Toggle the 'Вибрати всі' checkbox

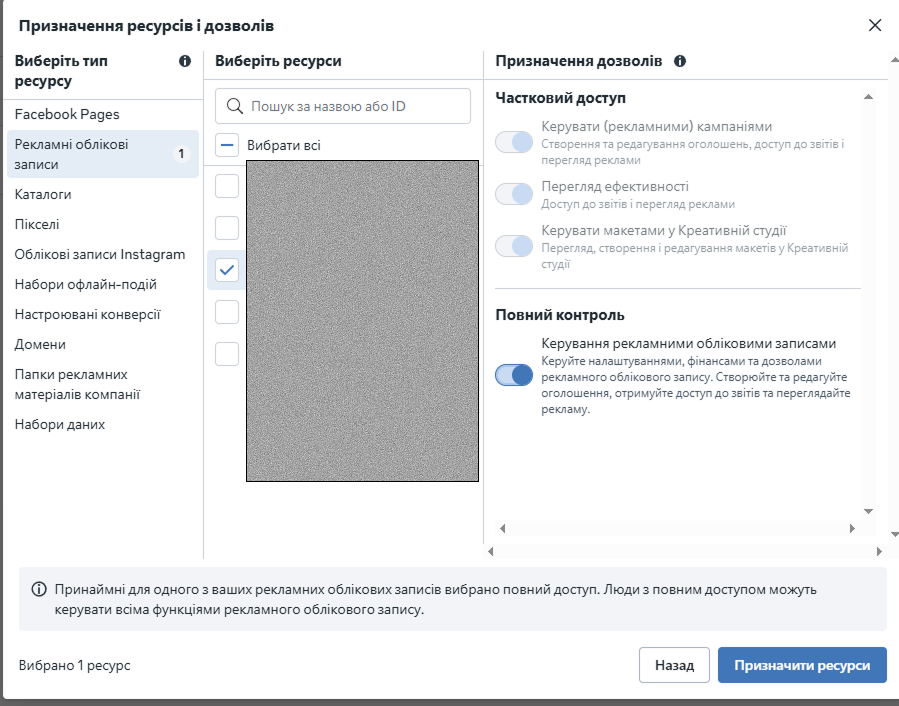click(227, 145)
